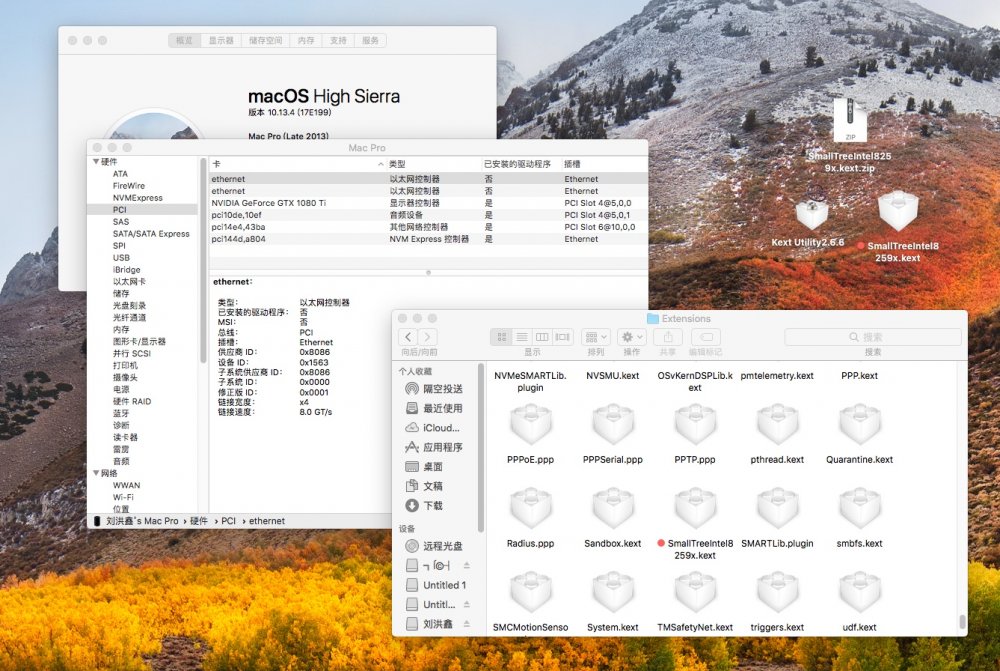Select the PPPSerial.ppp file icon

pos(613,424)
